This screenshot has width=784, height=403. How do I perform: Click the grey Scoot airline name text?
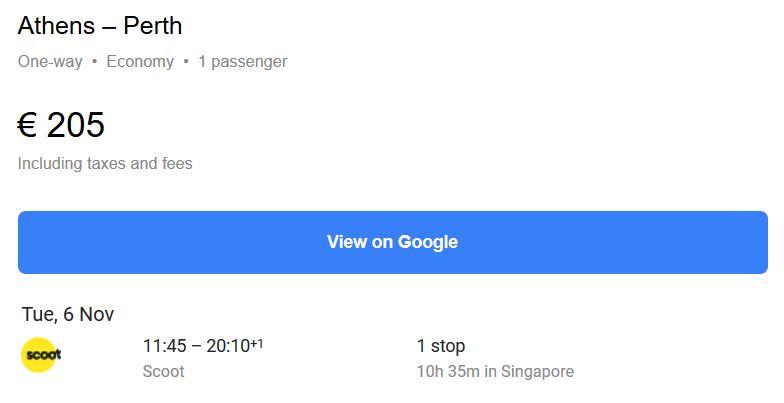(x=164, y=372)
